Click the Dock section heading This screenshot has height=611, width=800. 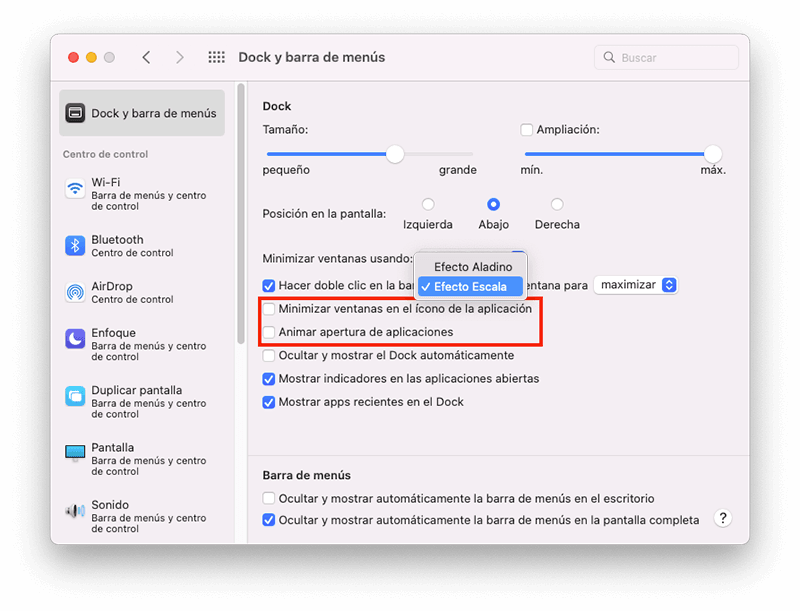point(277,106)
